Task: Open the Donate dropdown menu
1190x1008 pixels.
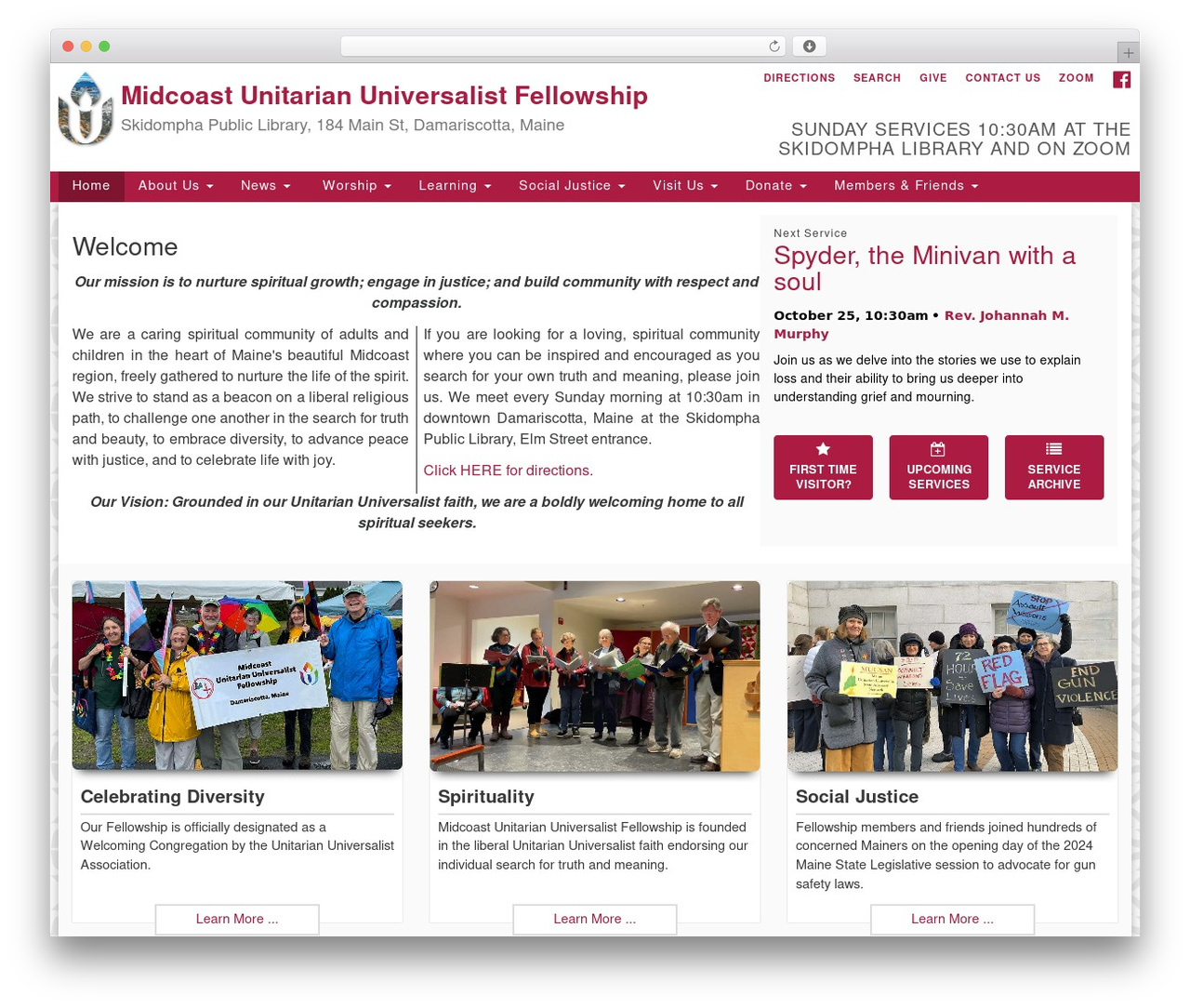Action: (775, 186)
